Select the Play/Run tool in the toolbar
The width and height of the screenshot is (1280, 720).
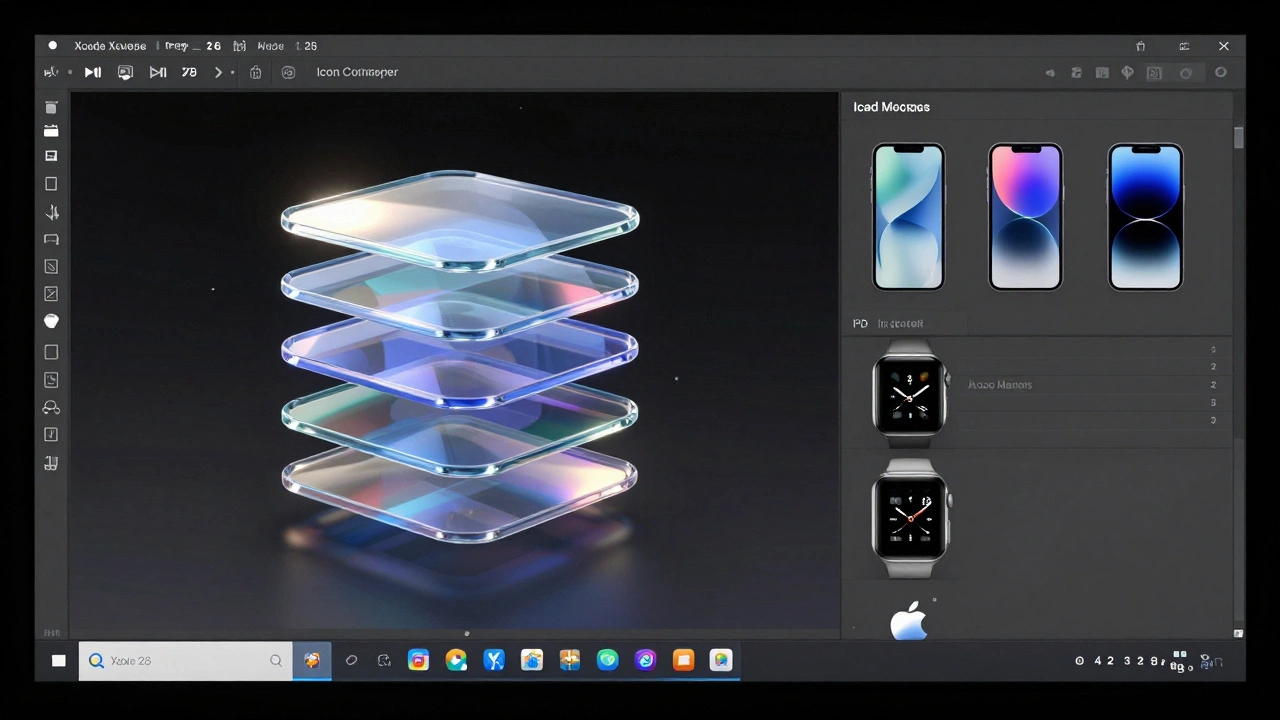coord(93,72)
